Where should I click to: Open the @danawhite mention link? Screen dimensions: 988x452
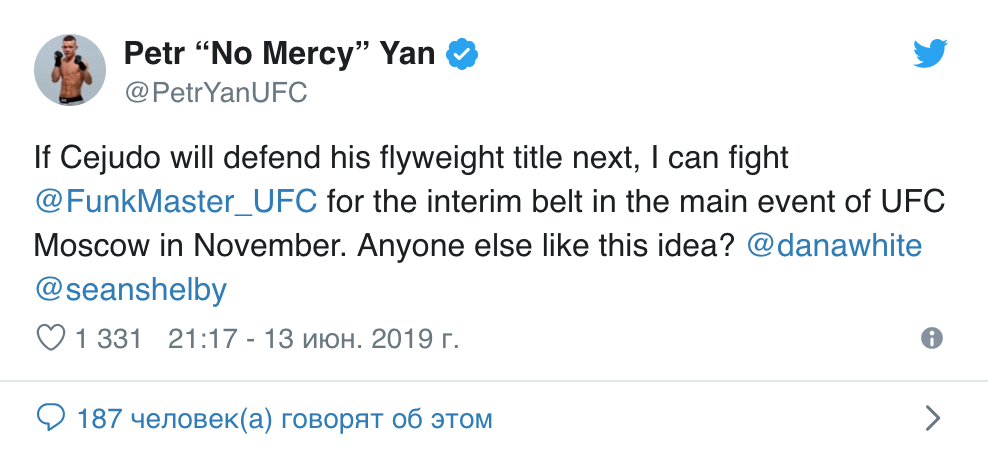pyautogui.click(x=835, y=245)
